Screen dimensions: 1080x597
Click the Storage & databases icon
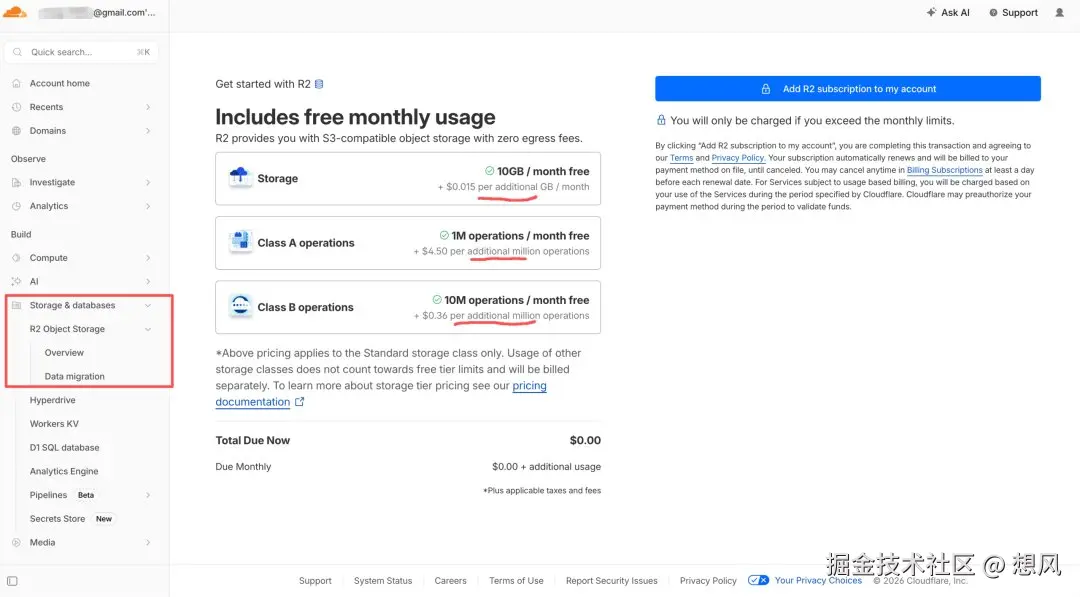pos(17,305)
